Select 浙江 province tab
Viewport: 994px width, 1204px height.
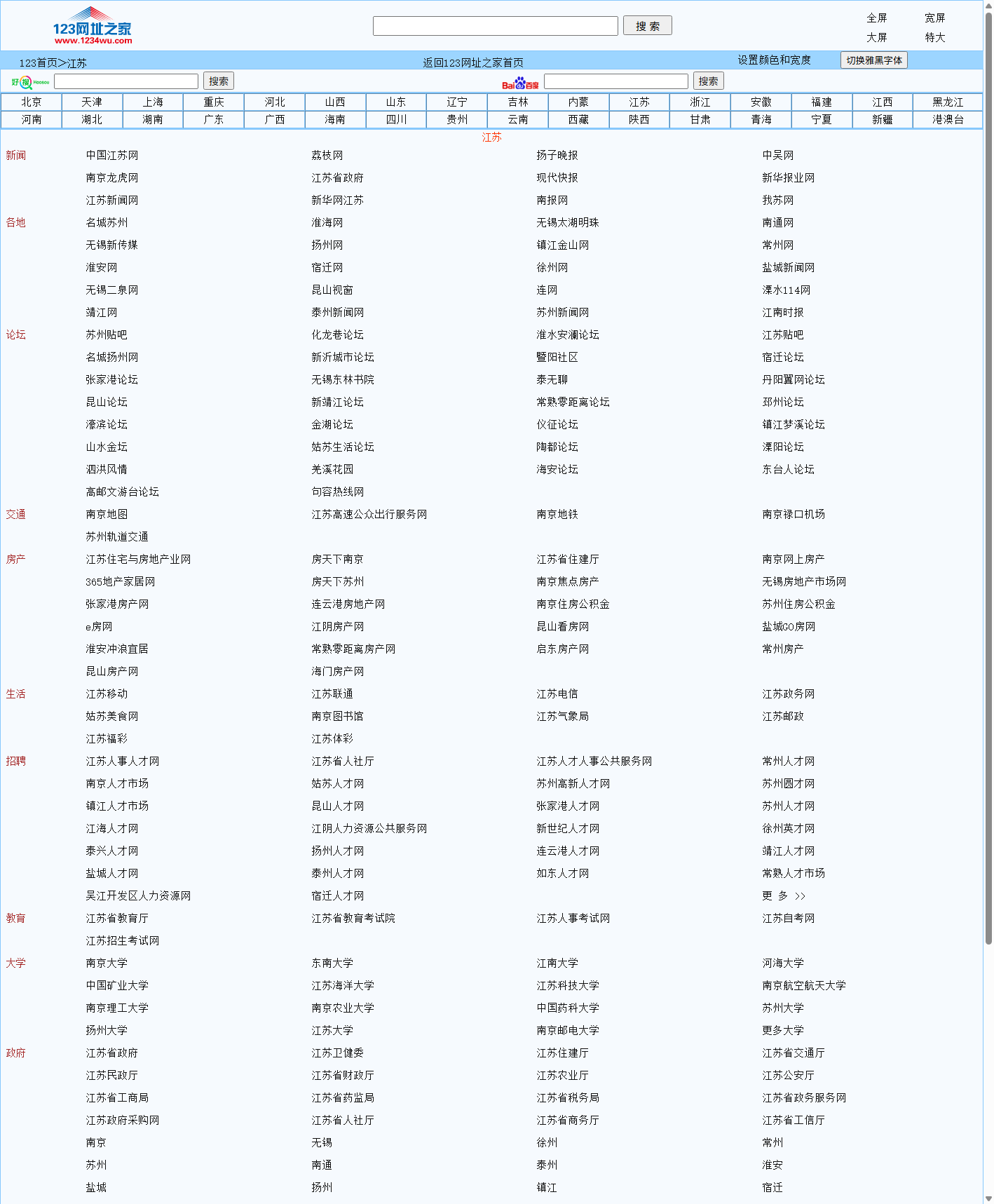[x=700, y=102]
